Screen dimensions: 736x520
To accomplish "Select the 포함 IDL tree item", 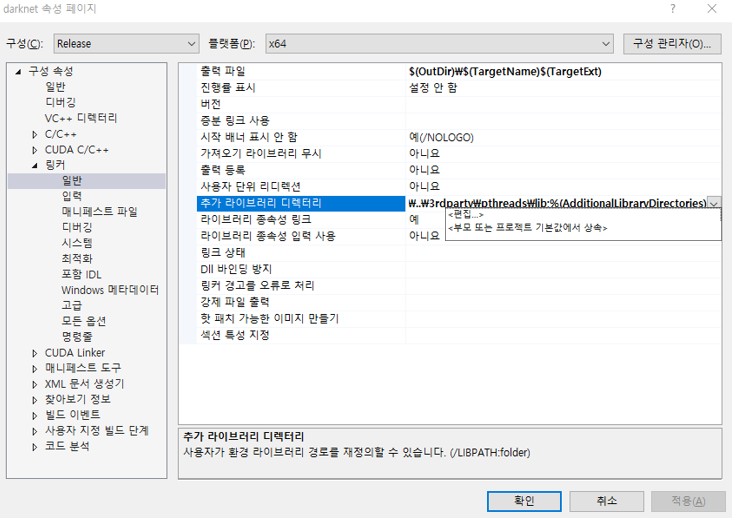I will [81, 275].
